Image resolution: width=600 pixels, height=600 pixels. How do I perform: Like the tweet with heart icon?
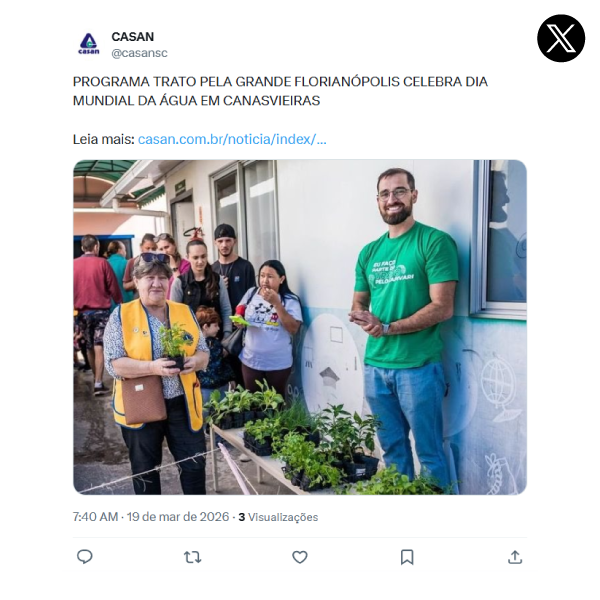point(300,557)
